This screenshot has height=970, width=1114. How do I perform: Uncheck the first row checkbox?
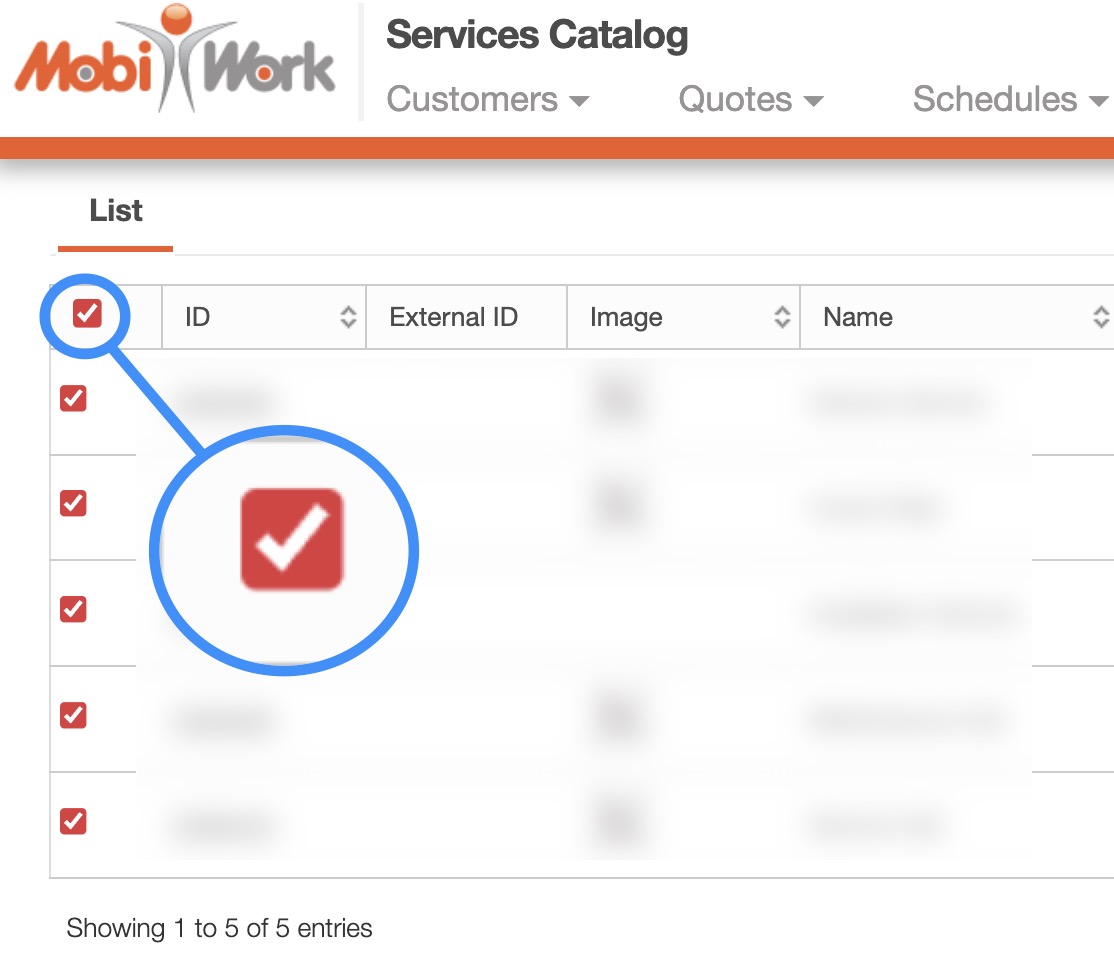73,398
